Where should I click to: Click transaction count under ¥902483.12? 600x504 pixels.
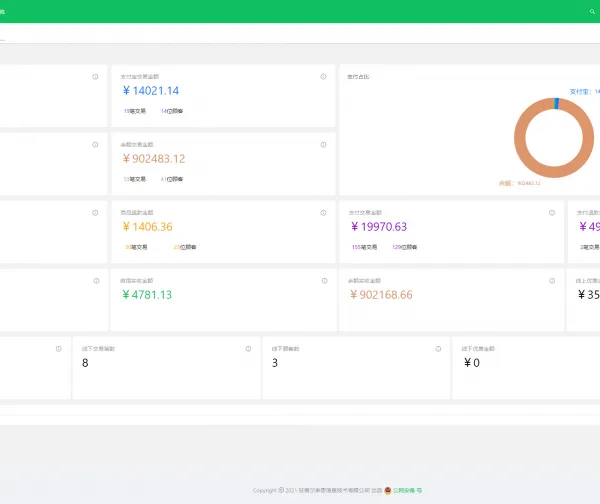[x=135, y=179]
